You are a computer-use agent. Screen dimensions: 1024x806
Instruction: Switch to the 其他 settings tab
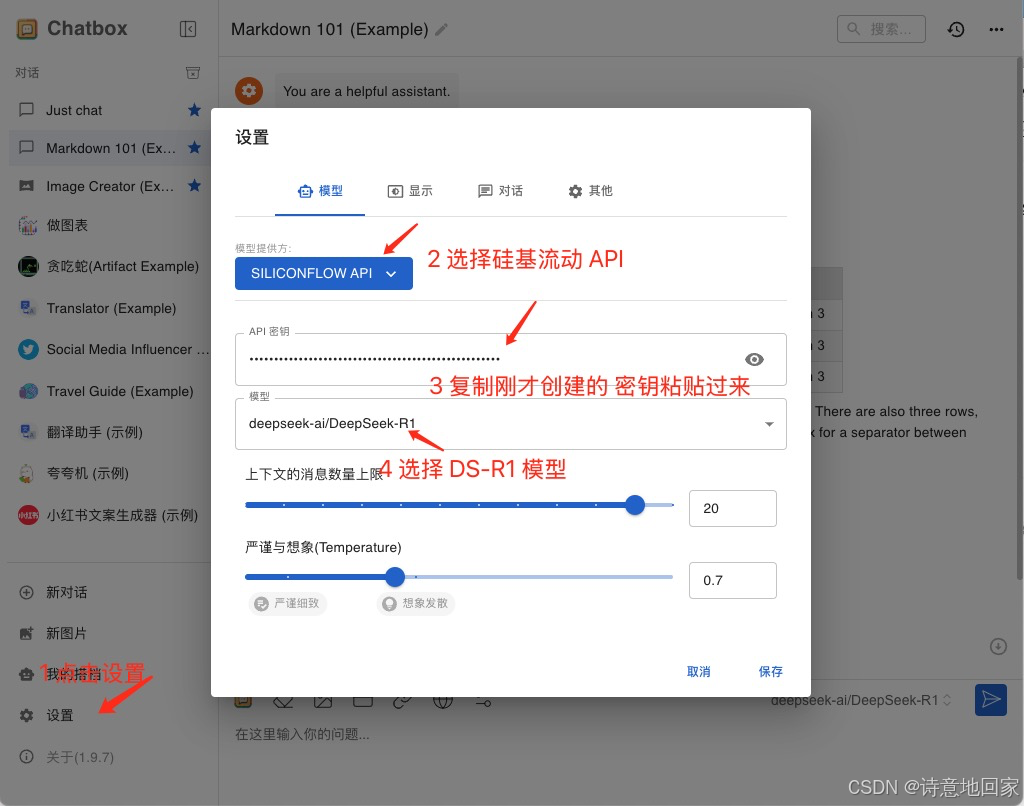pyautogui.click(x=589, y=190)
